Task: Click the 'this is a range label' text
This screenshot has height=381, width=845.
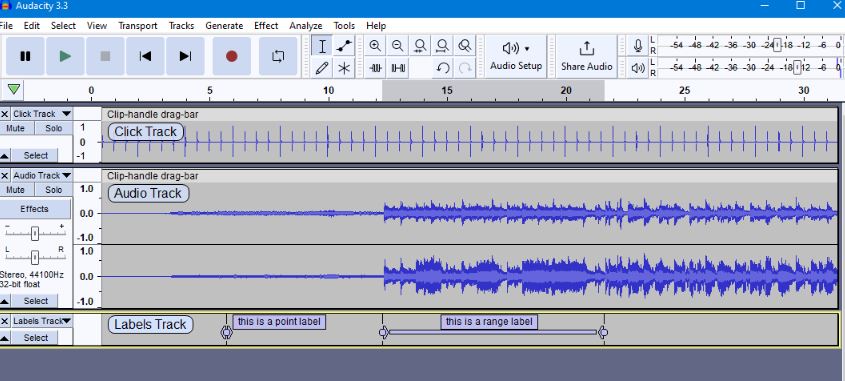Action: [489, 322]
